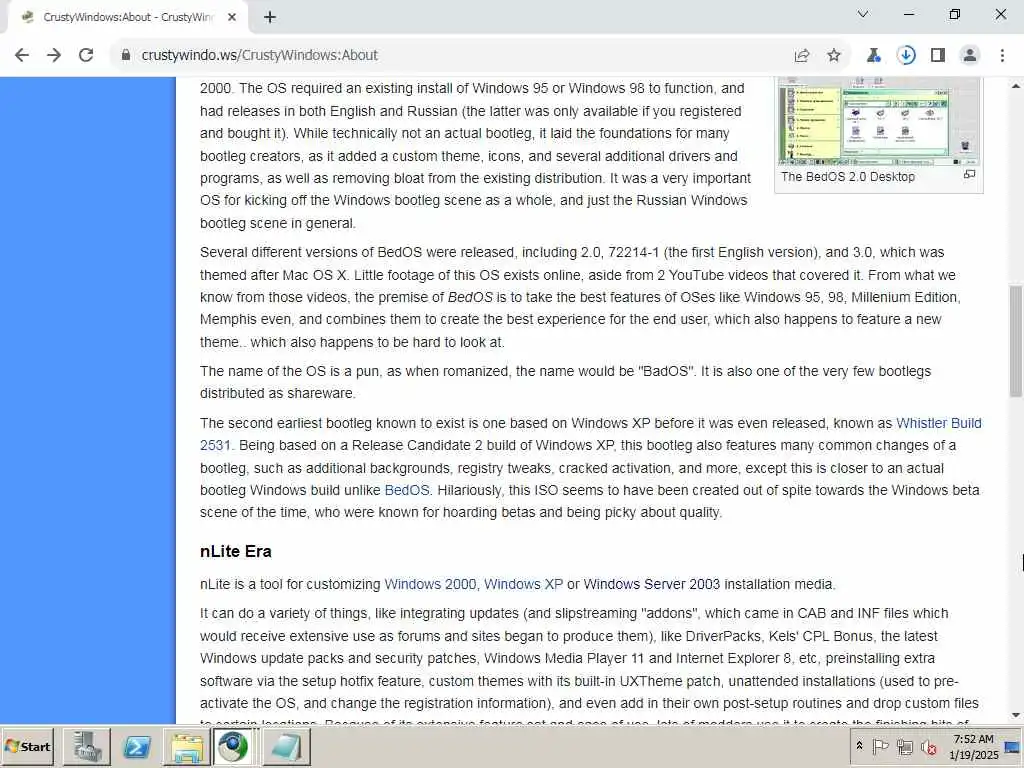This screenshot has width=1024, height=768.
Task: Open the Windows 2000 link
Action: click(430, 584)
